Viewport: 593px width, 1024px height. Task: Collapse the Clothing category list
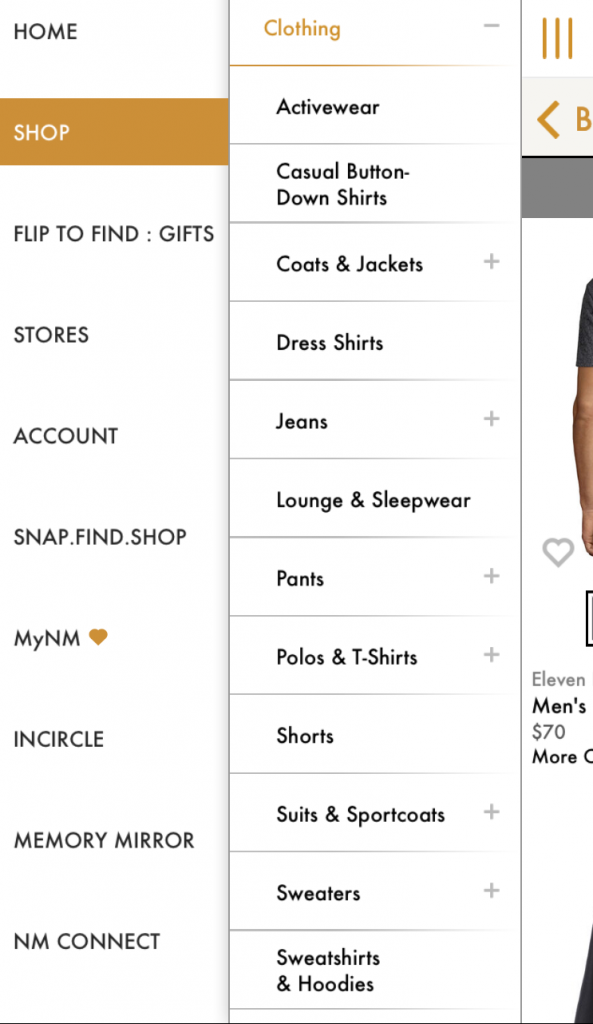tap(492, 26)
